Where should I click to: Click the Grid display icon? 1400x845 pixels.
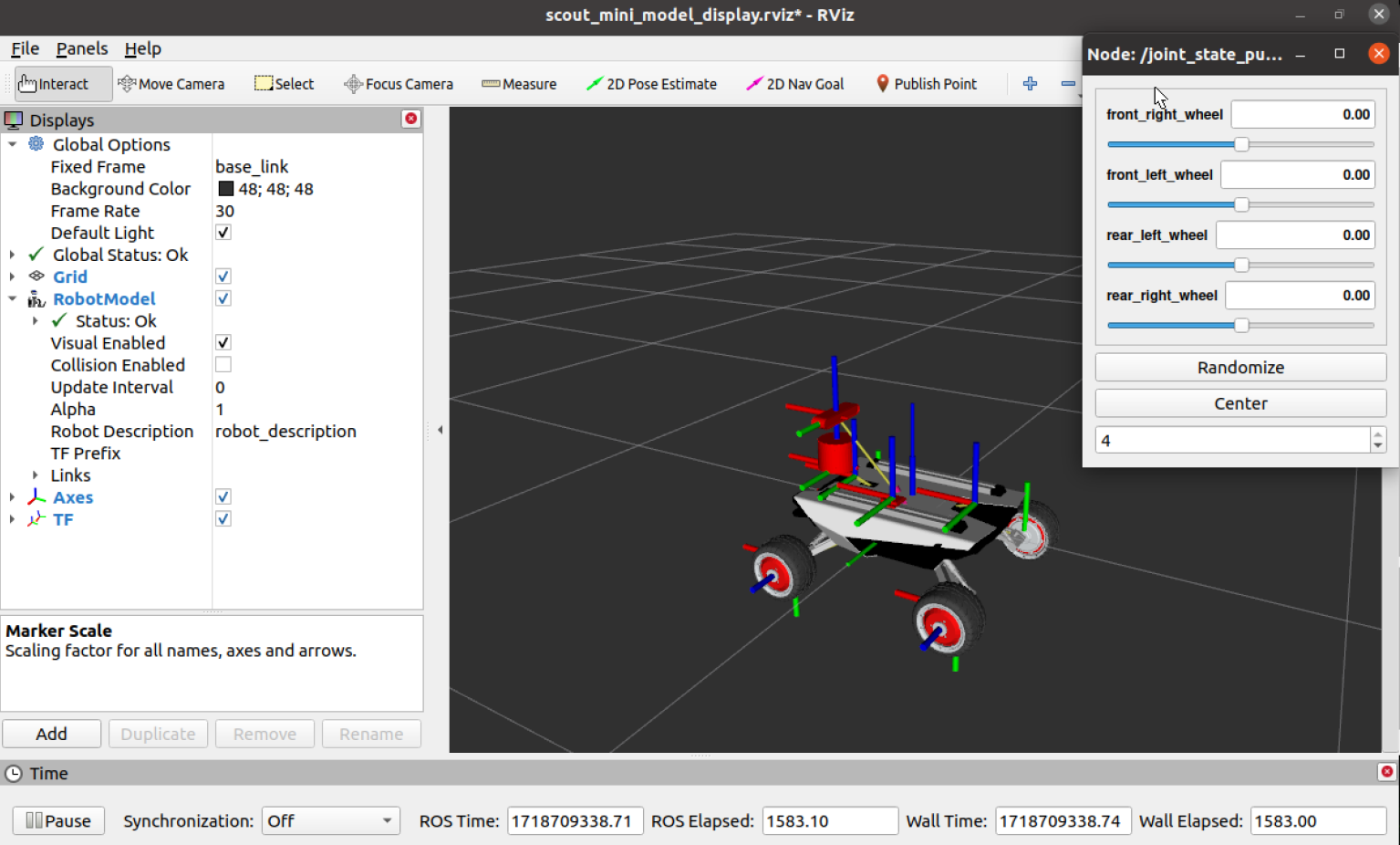pos(36,276)
